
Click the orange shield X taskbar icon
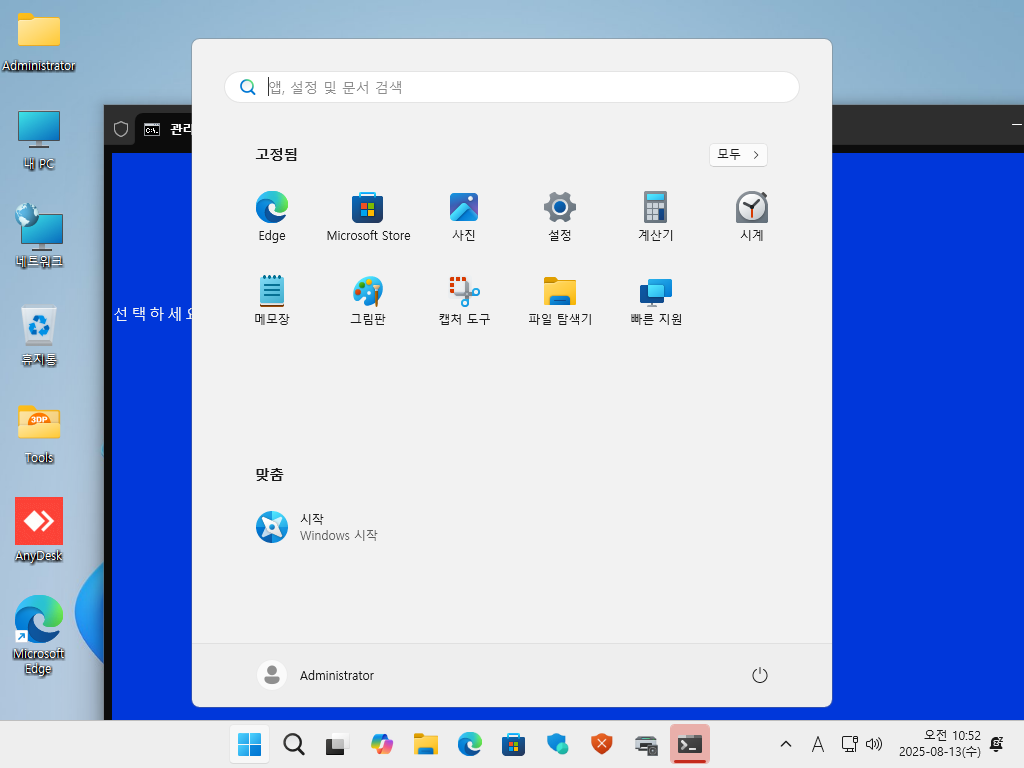click(601, 744)
